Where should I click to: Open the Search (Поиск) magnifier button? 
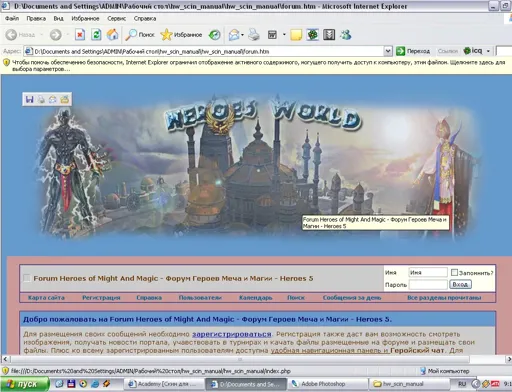pyautogui.click(x=140, y=35)
